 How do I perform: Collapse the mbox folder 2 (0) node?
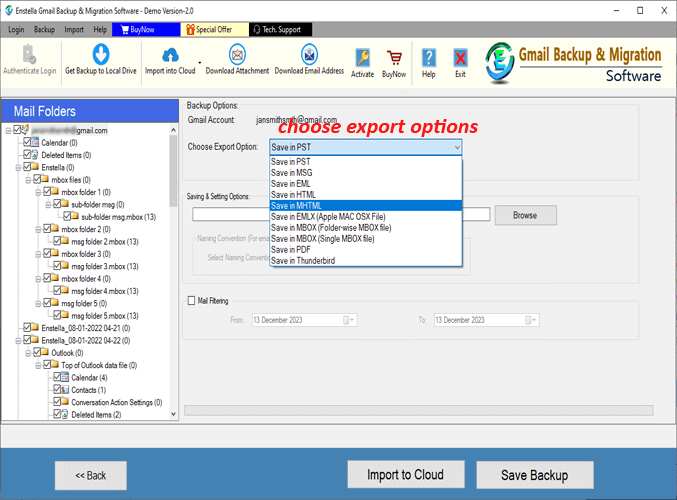(38, 230)
